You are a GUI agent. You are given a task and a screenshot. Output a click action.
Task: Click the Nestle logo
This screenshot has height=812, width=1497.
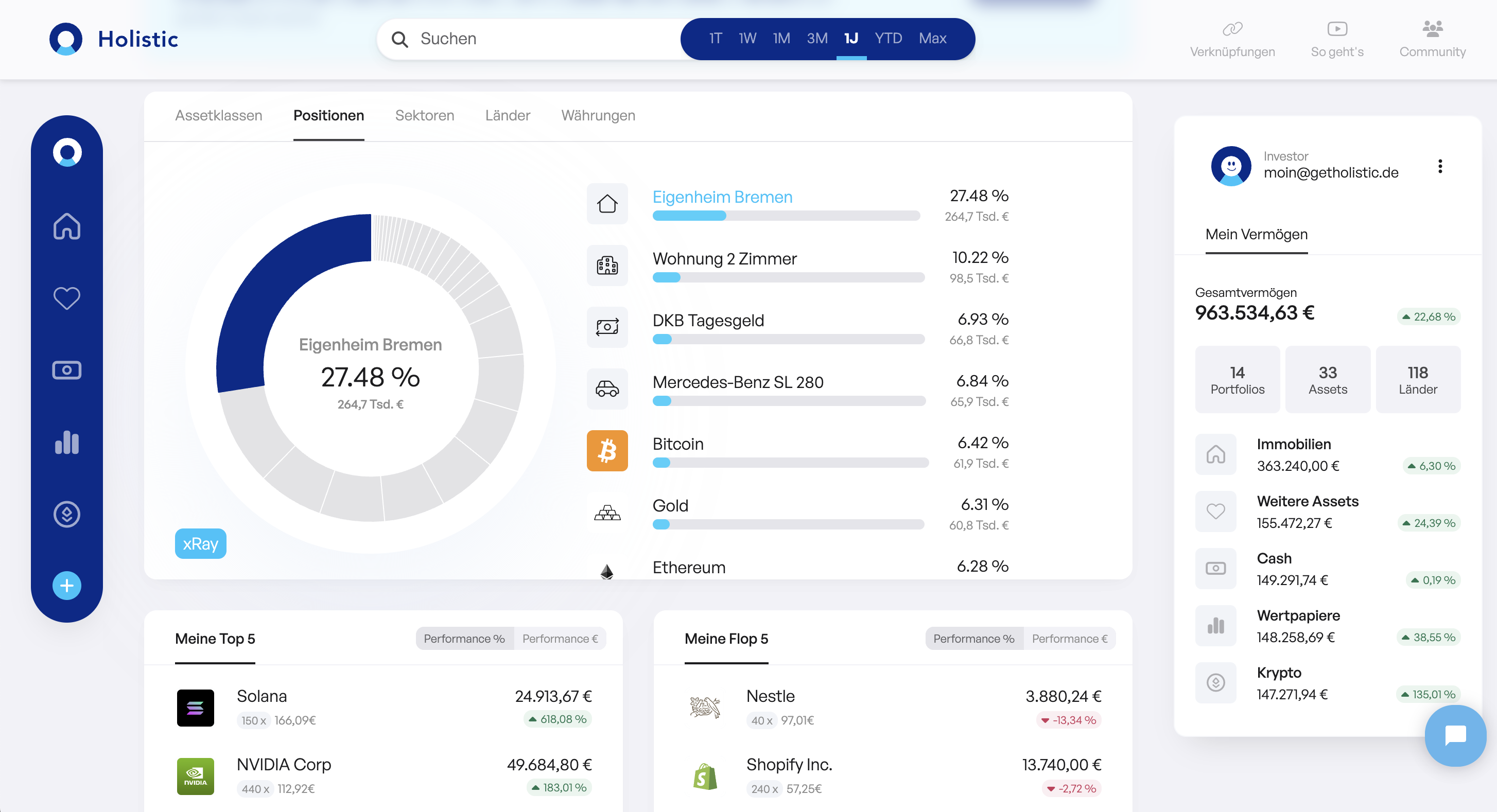tap(705, 708)
